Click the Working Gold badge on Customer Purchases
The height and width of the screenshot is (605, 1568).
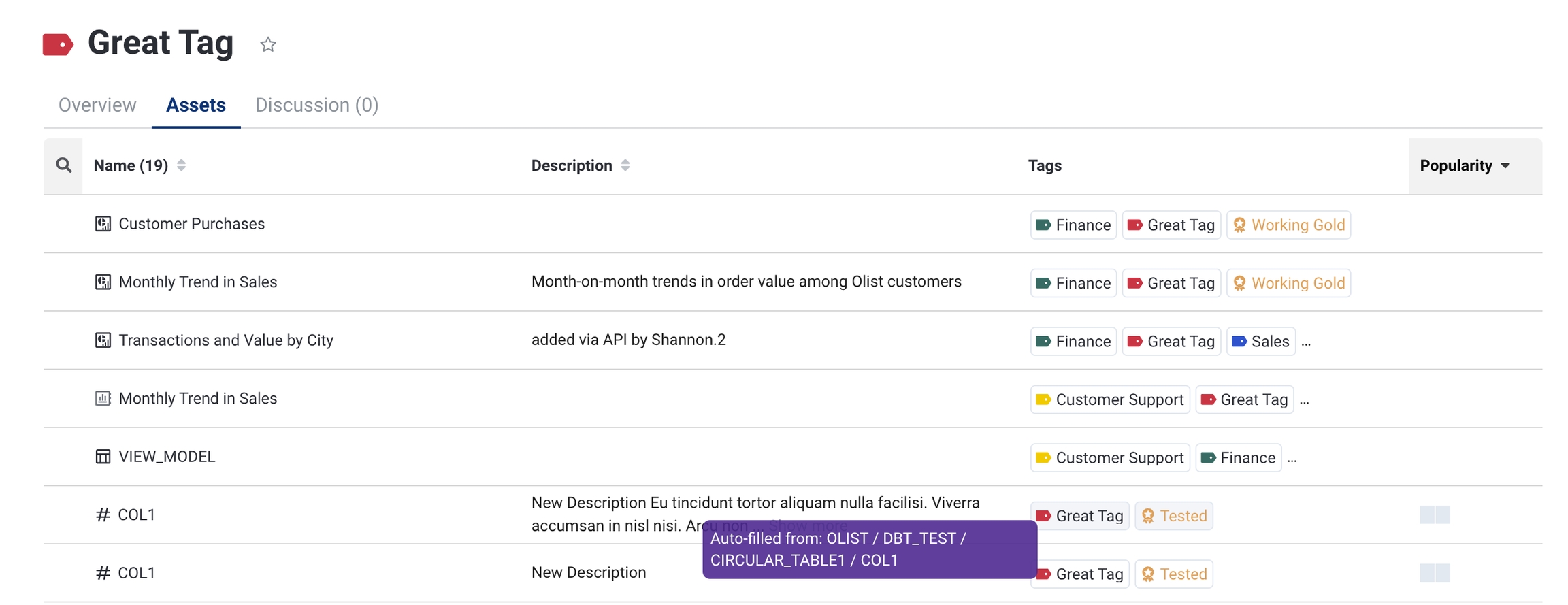click(1288, 225)
